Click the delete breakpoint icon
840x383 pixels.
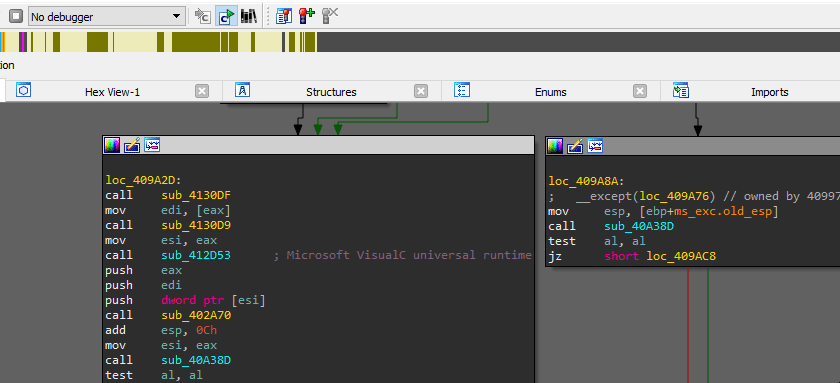329,16
